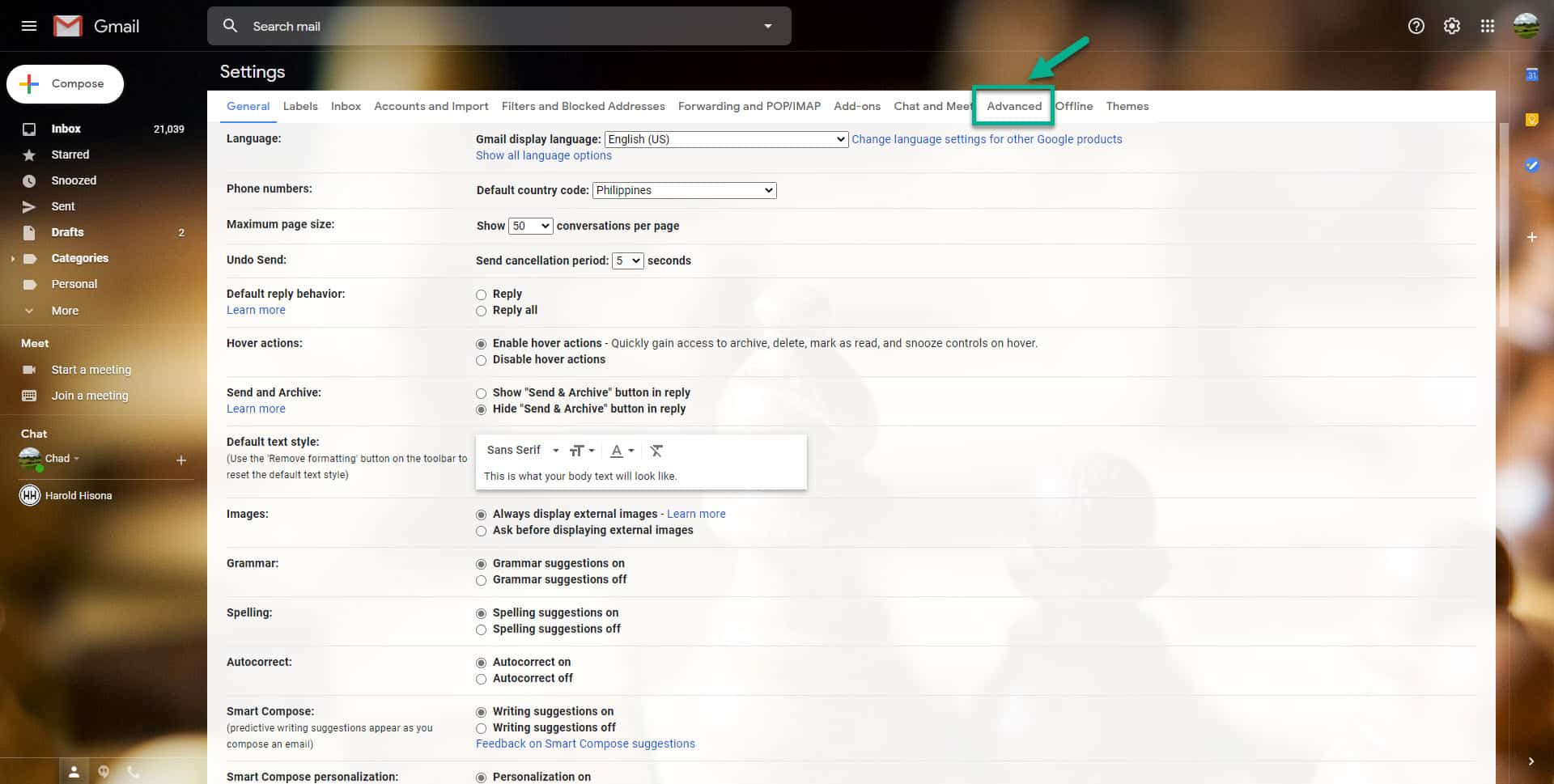Open the Google apps grid icon
The width and height of the screenshot is (1554, 784).
[x=1488, y=26]
